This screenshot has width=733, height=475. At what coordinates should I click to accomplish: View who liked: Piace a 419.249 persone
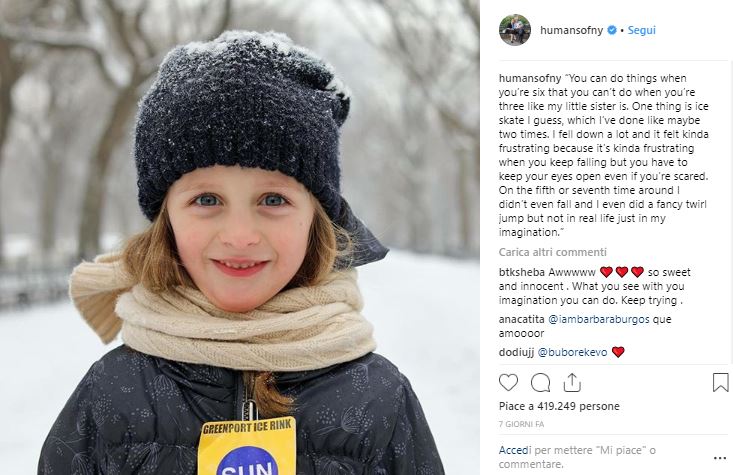point(559,406)
